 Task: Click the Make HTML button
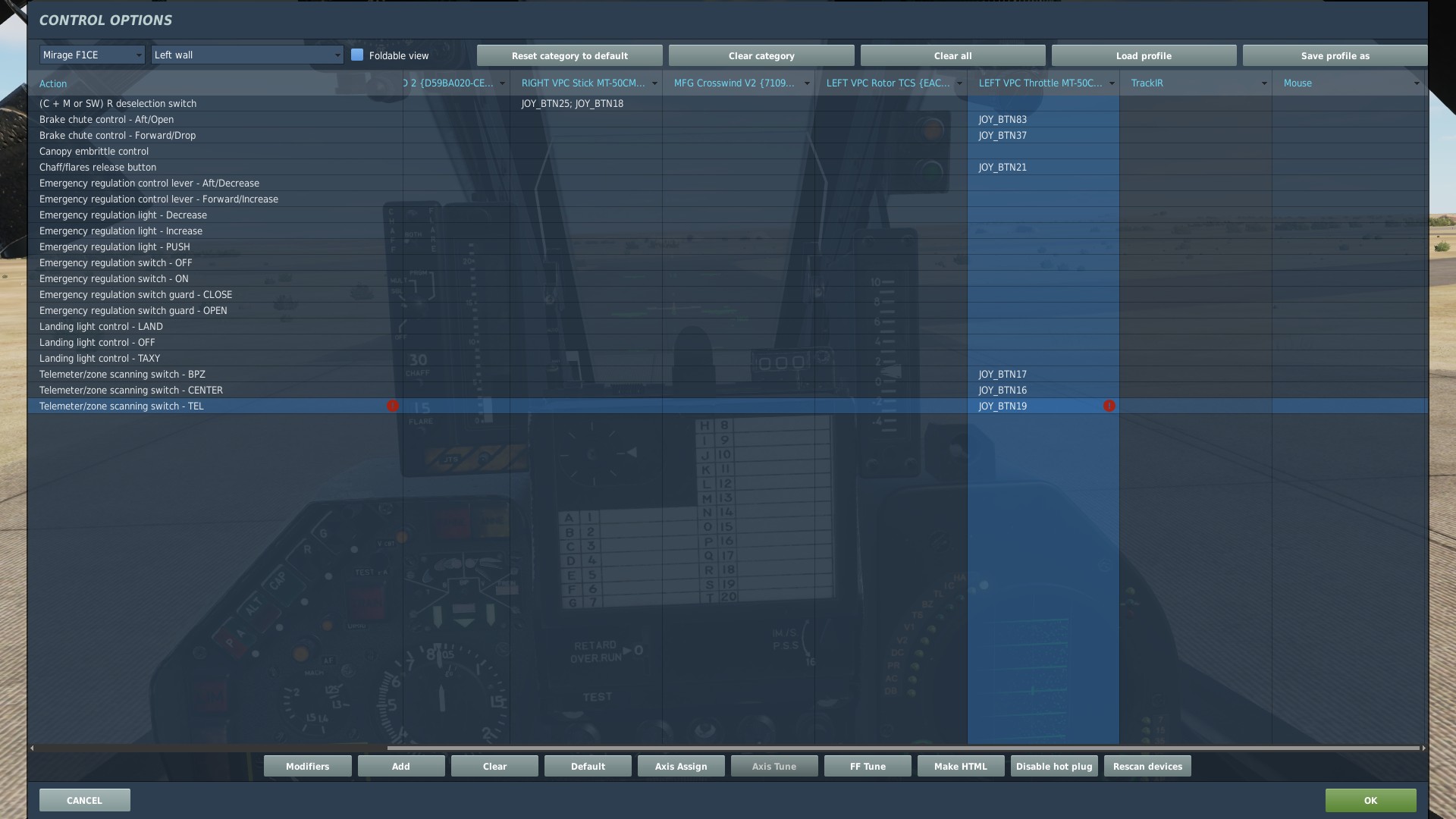961,766
